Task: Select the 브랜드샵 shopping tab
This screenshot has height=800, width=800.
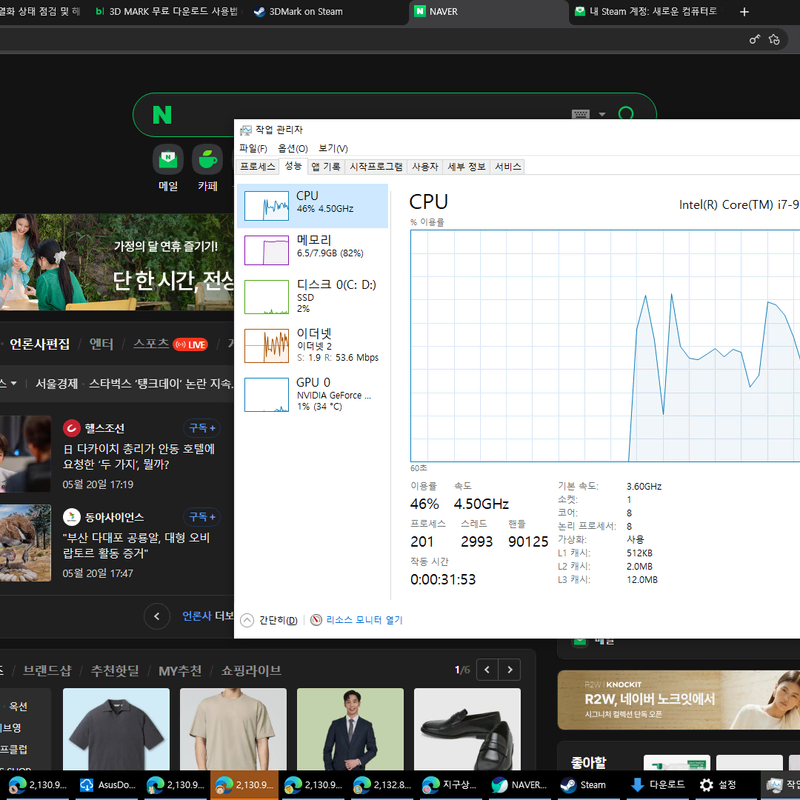Action: [x=47, y=670]
